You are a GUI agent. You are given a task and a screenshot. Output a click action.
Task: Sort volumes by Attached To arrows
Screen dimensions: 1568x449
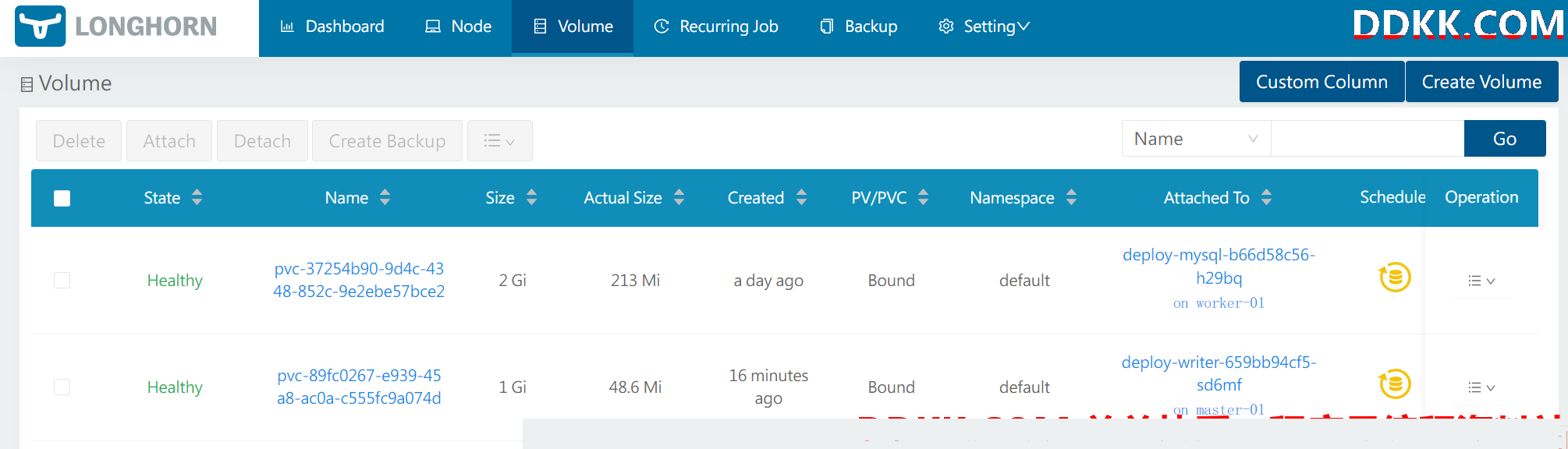pyautogui.click(x=1266, y=197)
